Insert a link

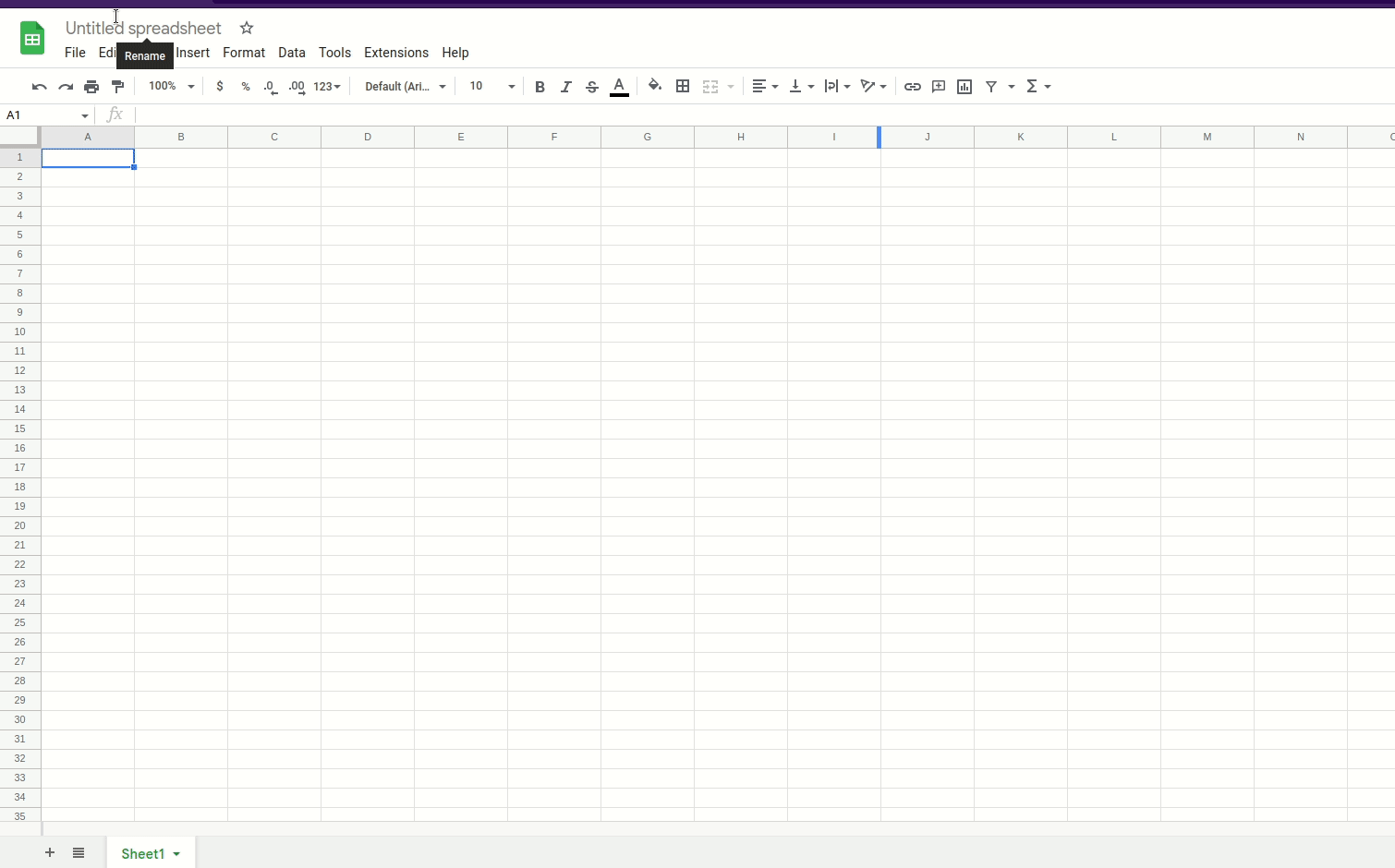coord(913,86)
